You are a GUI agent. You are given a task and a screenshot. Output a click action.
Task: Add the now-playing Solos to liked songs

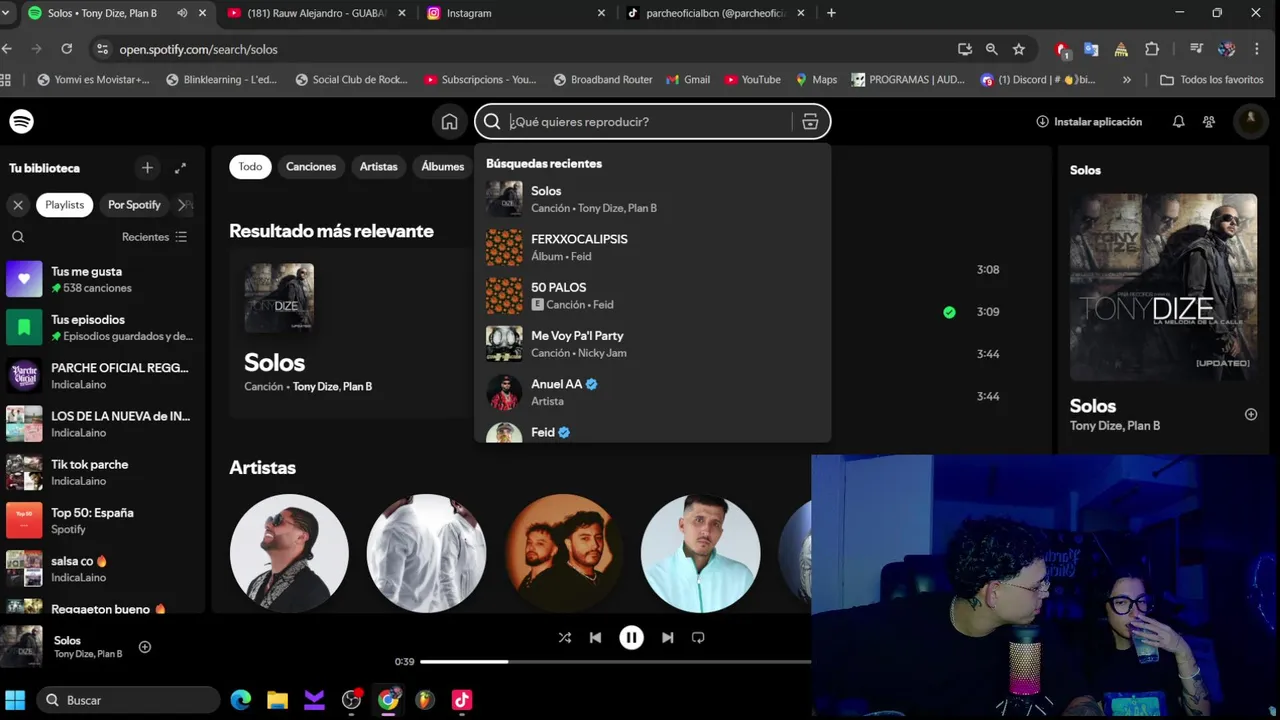point(145,647)
